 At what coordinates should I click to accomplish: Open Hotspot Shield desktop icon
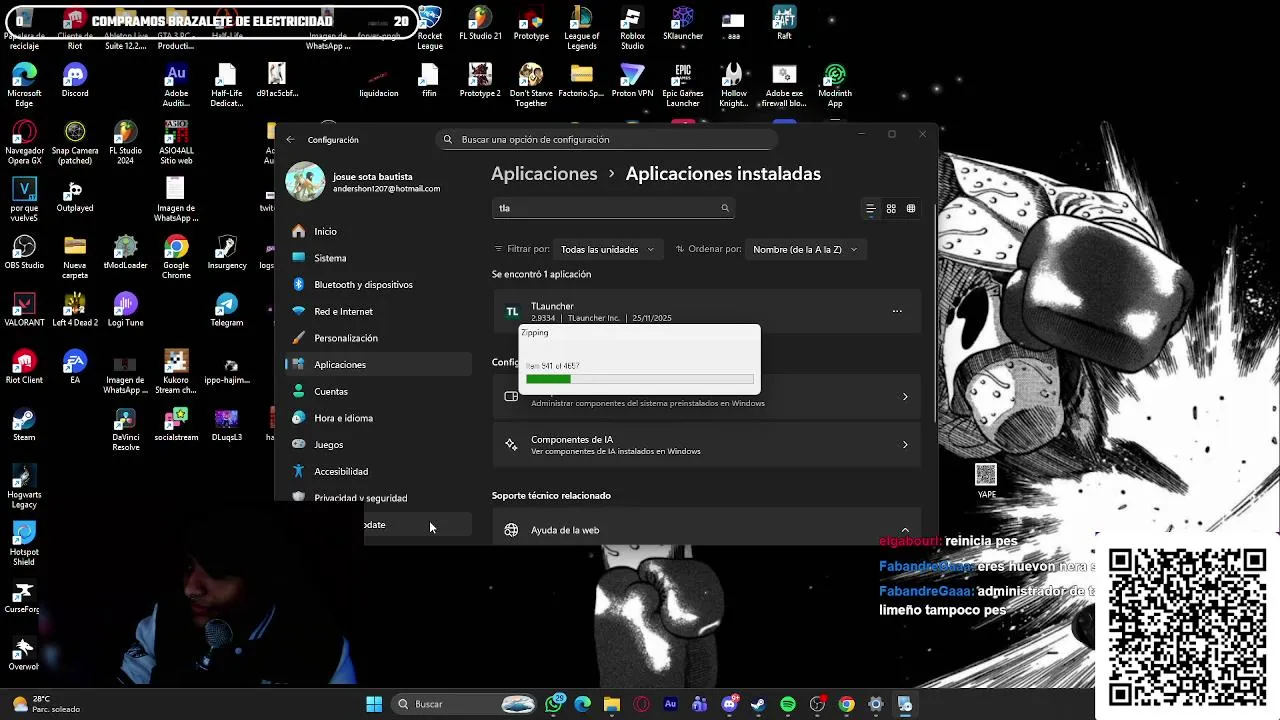pyautogui.click(x=24, y=544)
